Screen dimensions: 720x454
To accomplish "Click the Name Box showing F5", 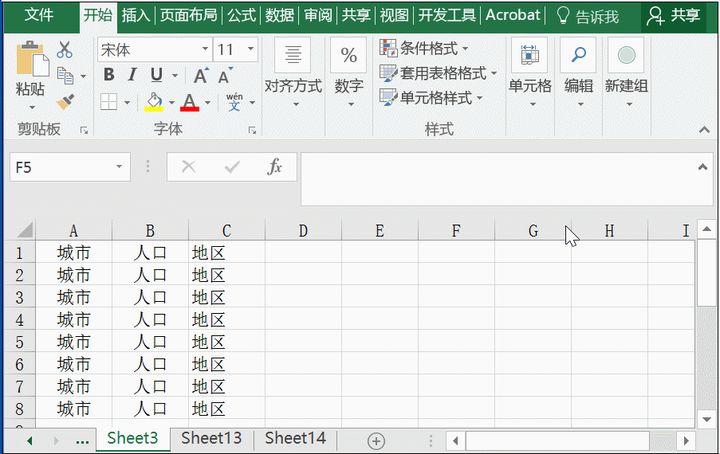I will click(60, 167).
